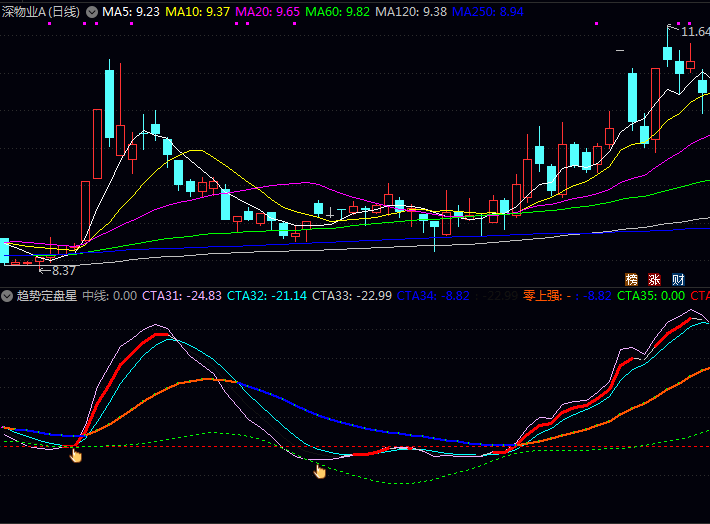Click the 财 finance badge icon
Viewport: 710px width, 524px height.
(x=678, y=279)
